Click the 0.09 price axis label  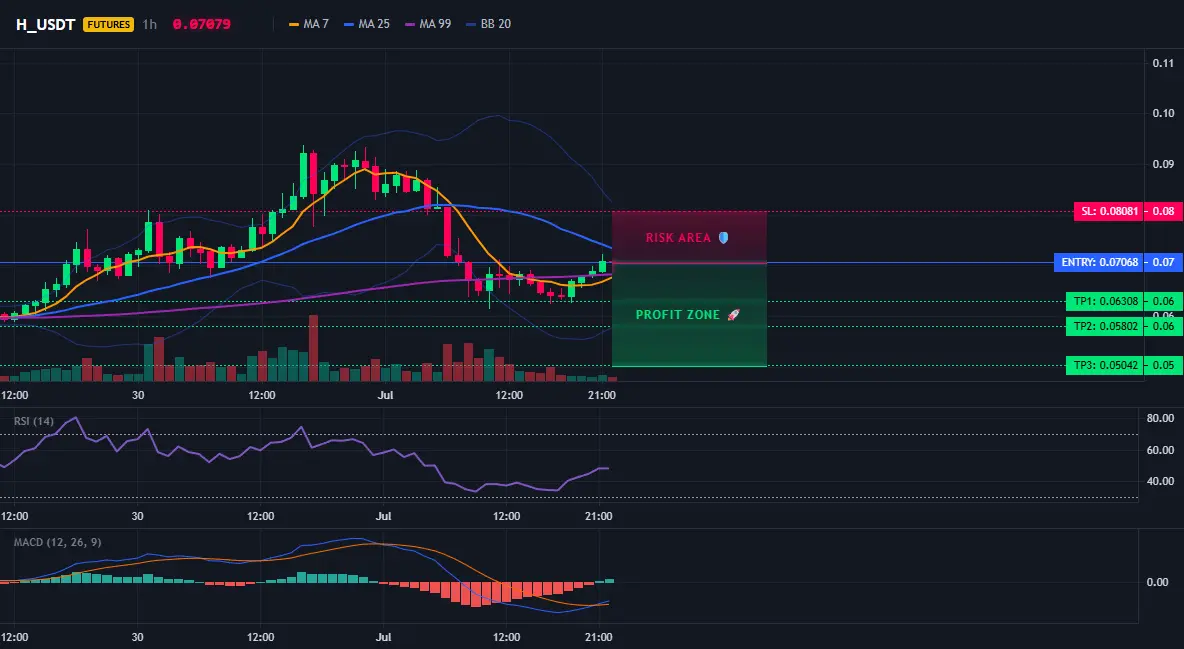tap(1163, 164)
